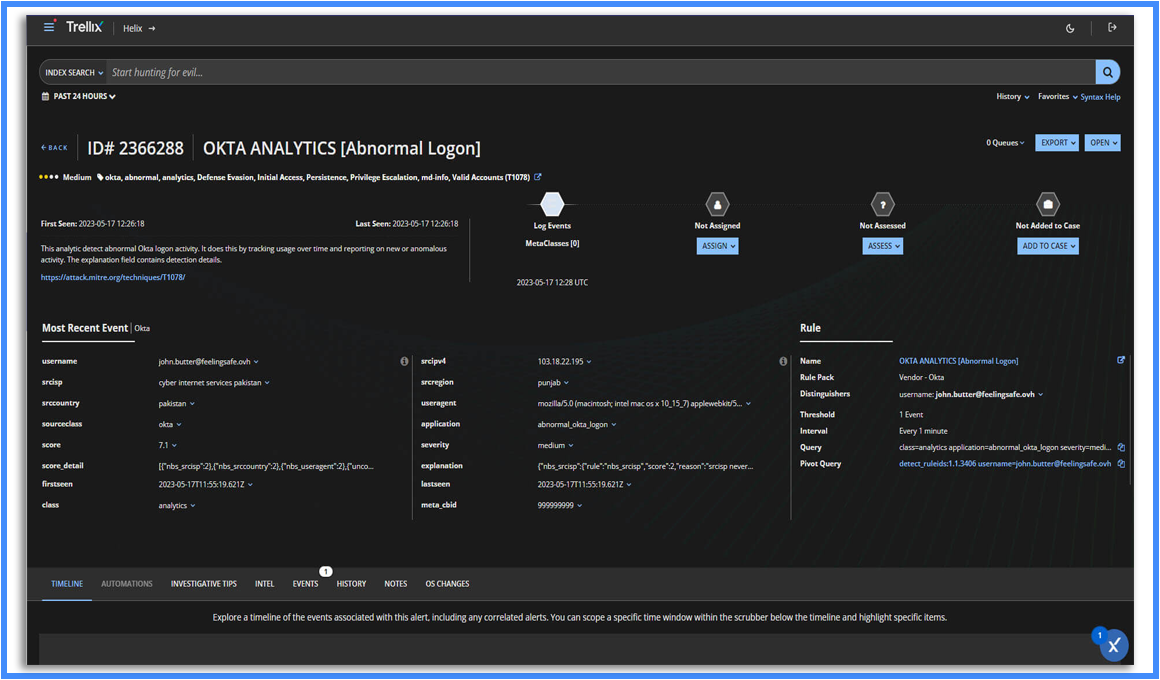Click the magnifying glass search button
This screenshot has width=1160, height=680.
click(1107, 72)
